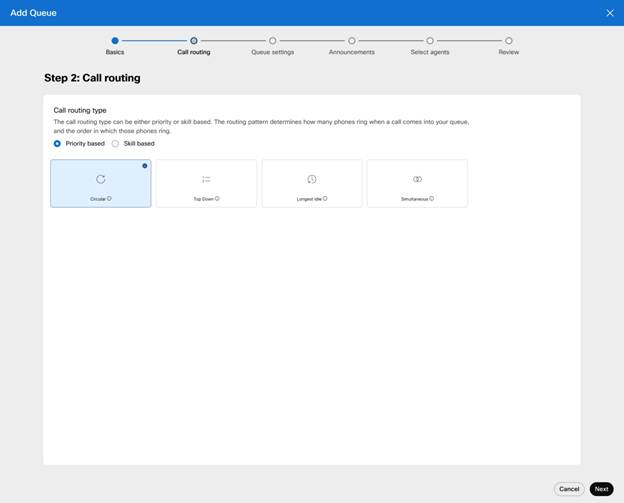This screenshot has height=503, width=624.
Task: Click the 'Call routing type' section label
Action: (80, 110)
